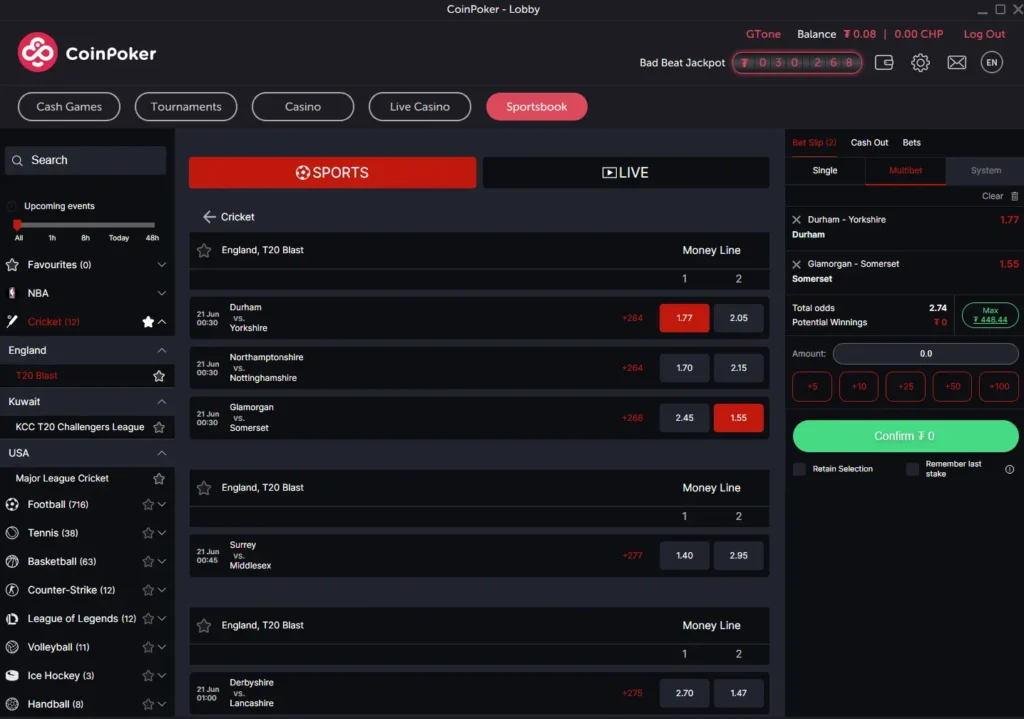The image size is (1024, 719).
Task: Click the Counter-Strike icon
Action: click(x=12, y=590)
